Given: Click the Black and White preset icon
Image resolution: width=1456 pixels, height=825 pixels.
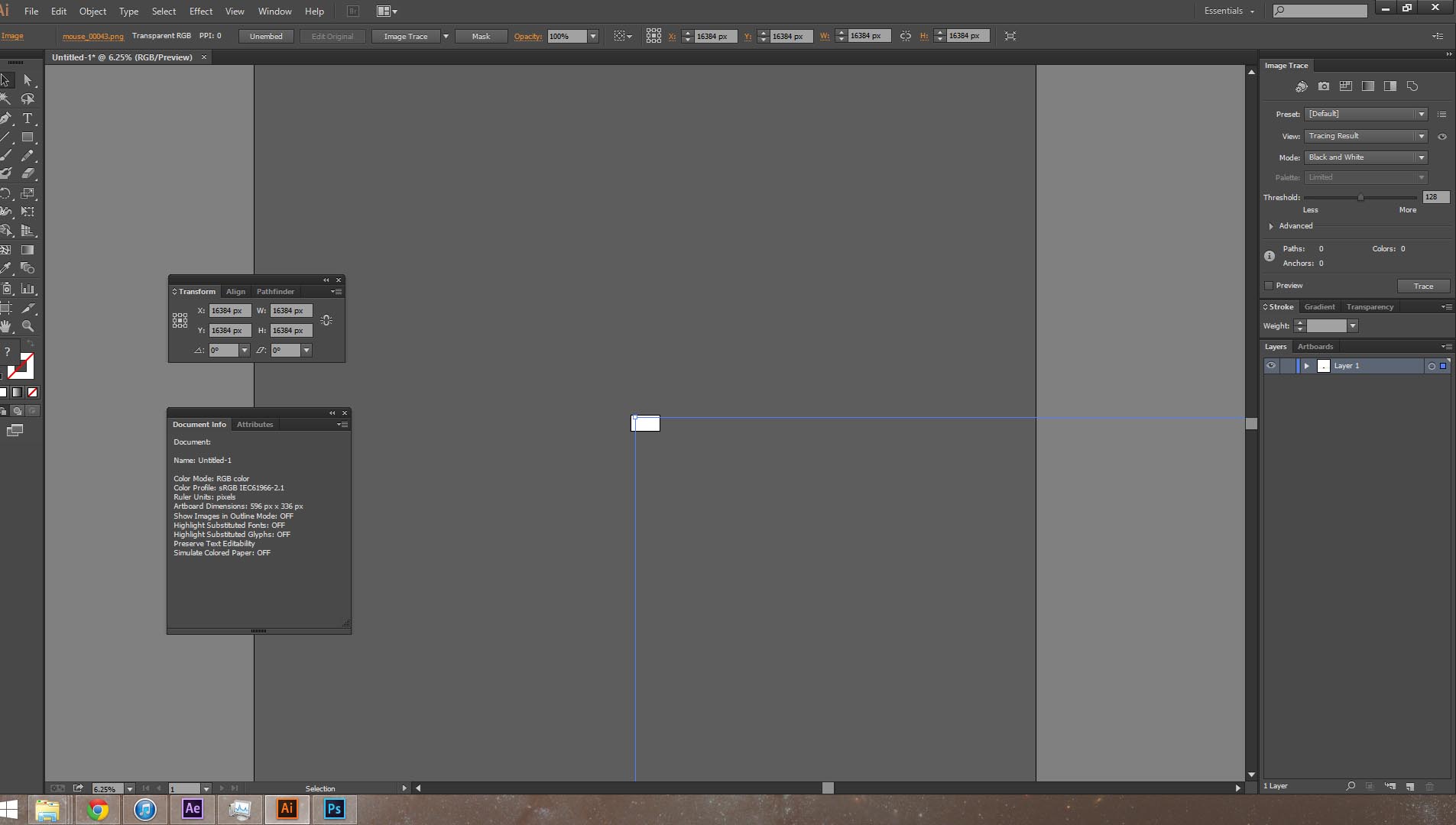Looking at the screenshot, I should [x=1390, y=86].
